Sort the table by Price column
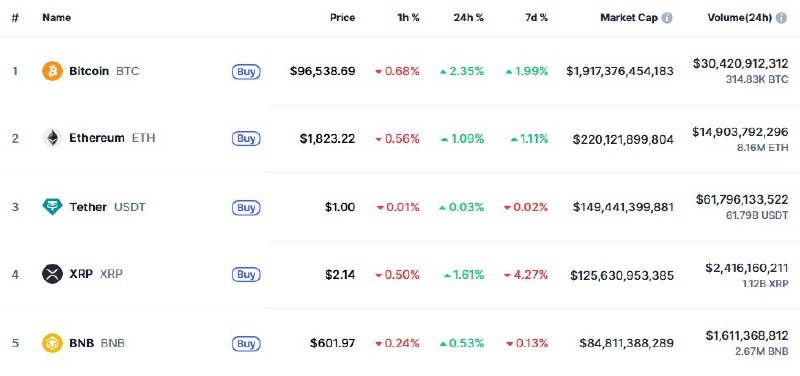800x376 pixels. point(342,18)
